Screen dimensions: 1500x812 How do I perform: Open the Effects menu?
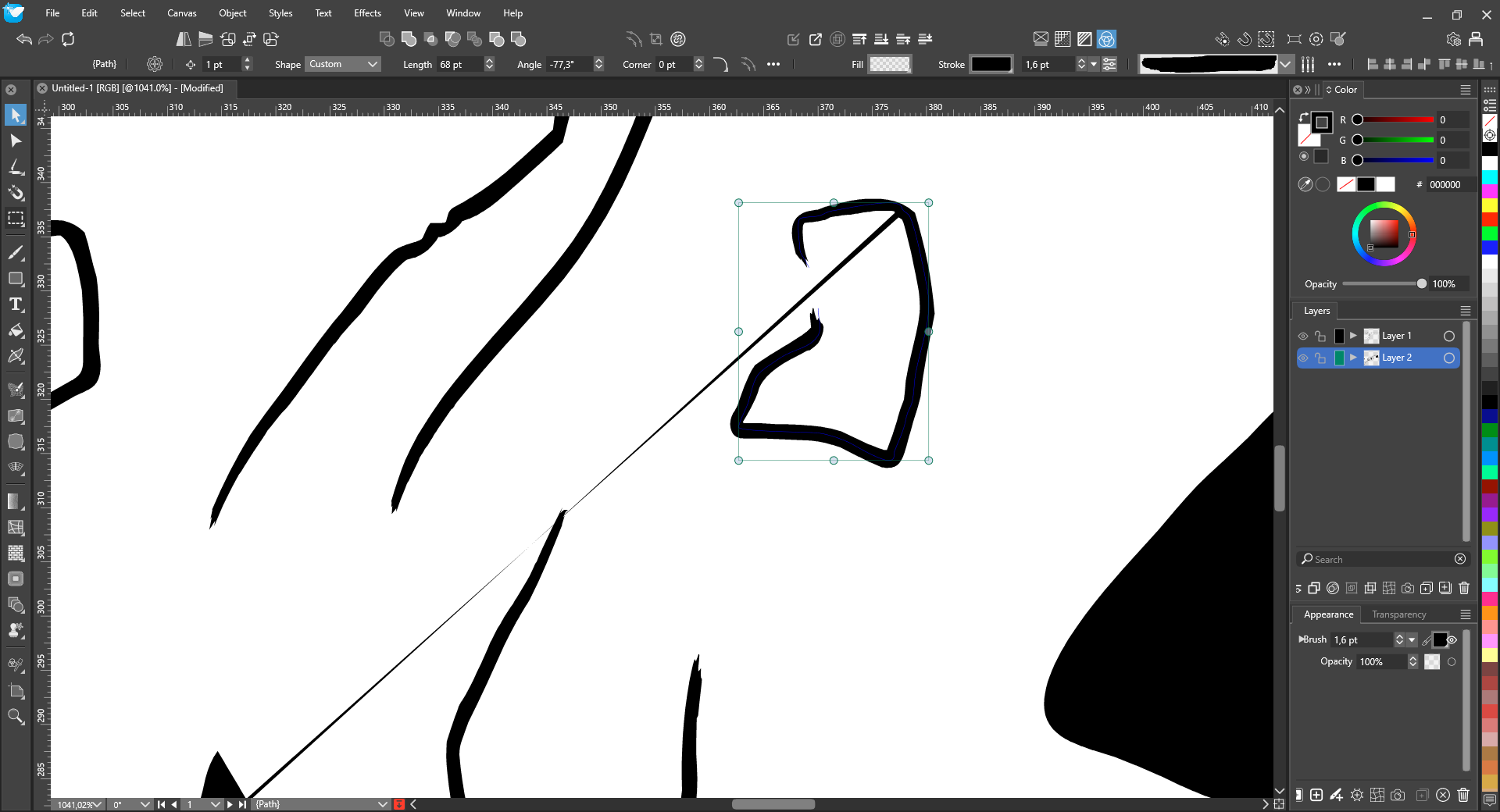[x=367, y=13]
